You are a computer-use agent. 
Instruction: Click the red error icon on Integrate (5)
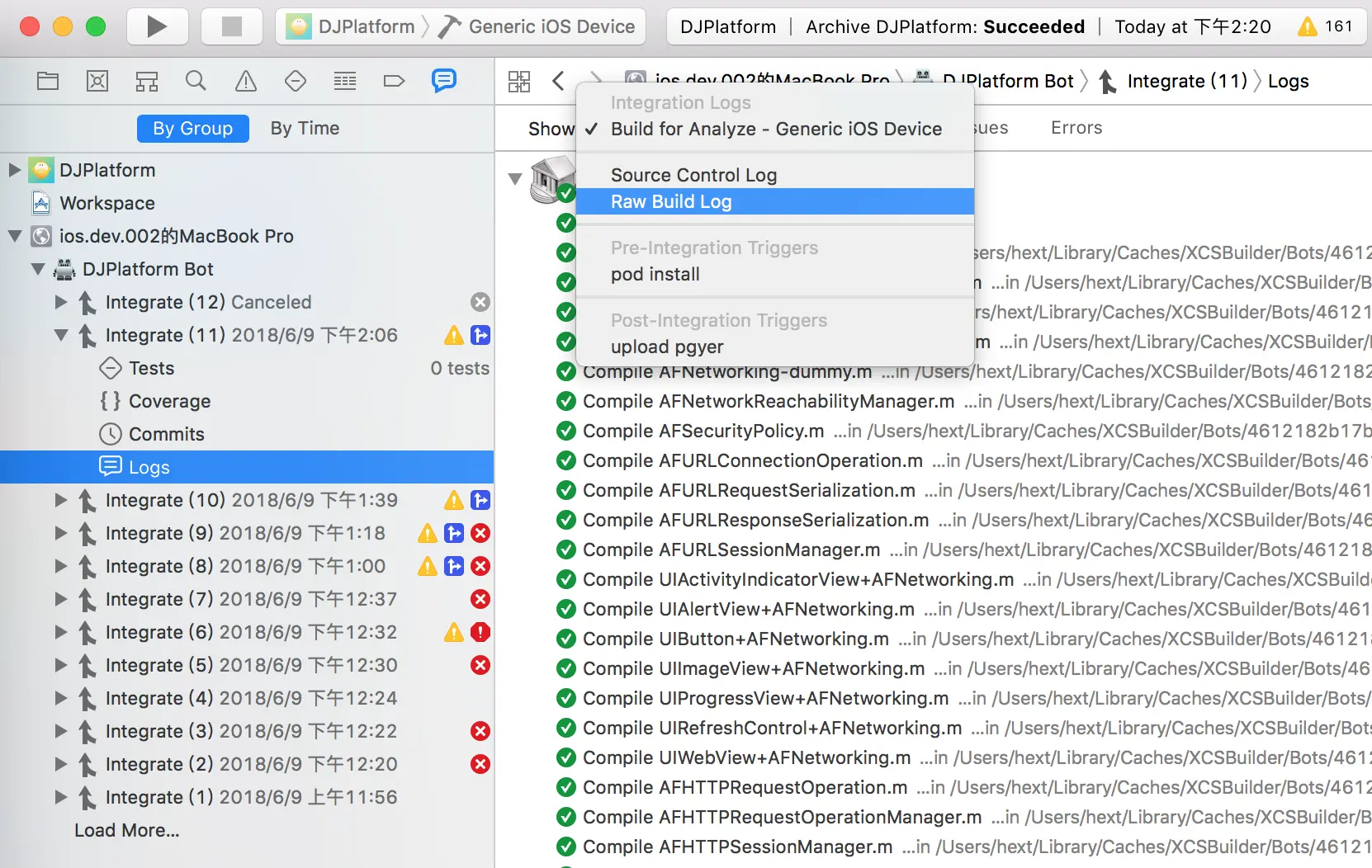(x=480, y=665)
